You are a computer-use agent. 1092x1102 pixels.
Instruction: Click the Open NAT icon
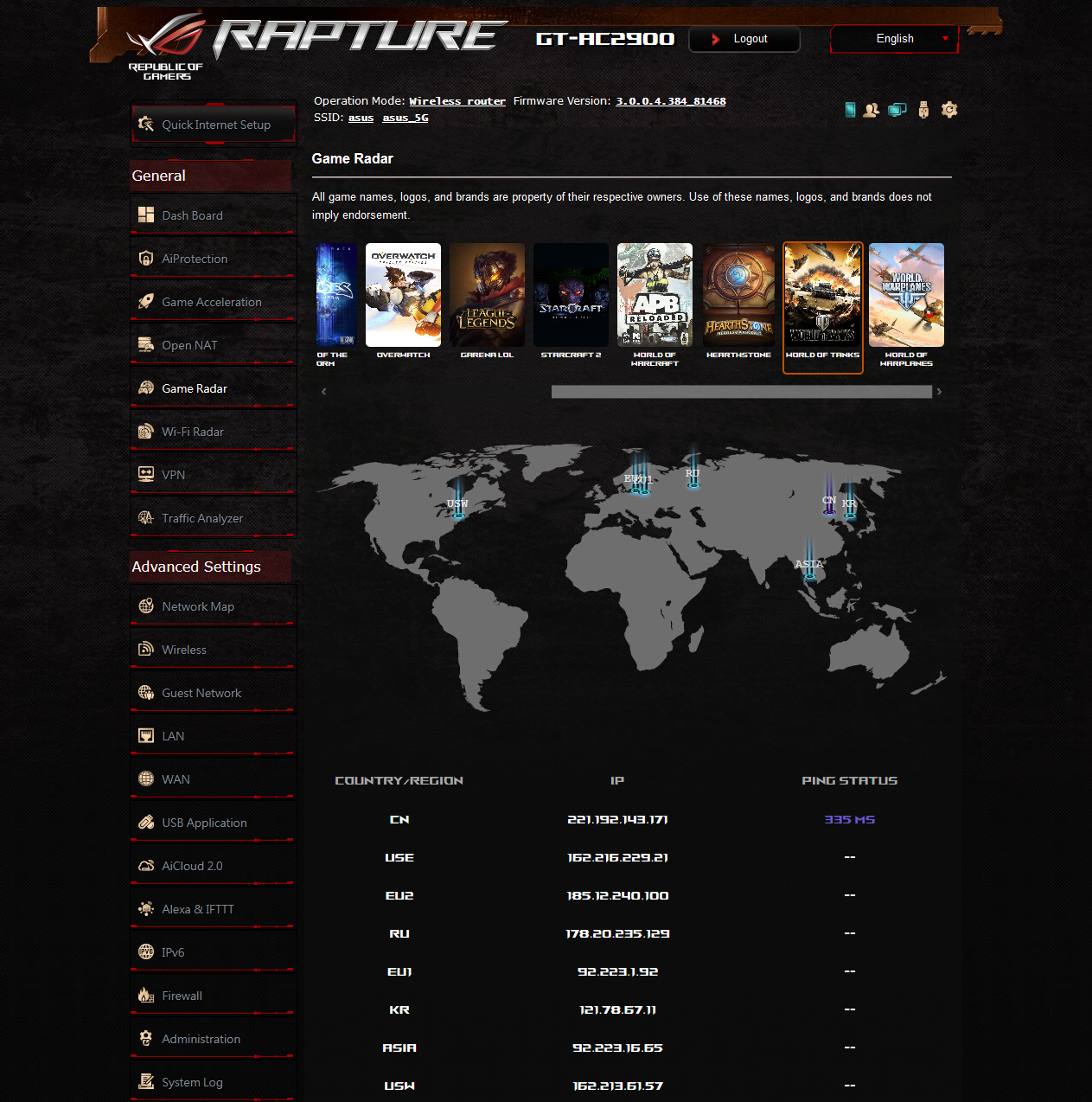point(146,345)
